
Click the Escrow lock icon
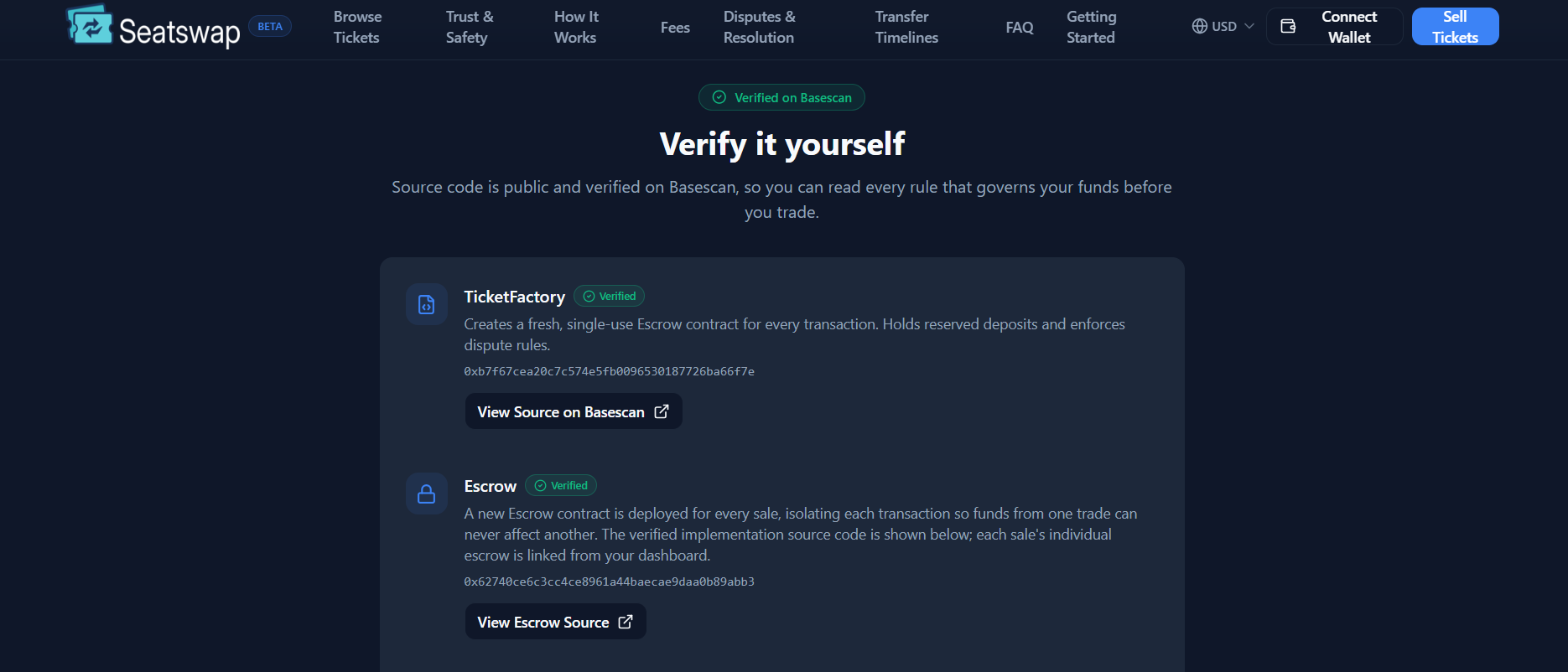(x=427, y=494)
